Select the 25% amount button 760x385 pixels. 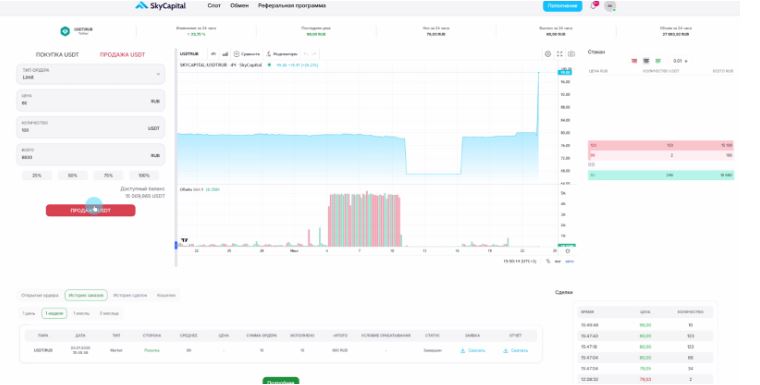click(x=37, y=176)
